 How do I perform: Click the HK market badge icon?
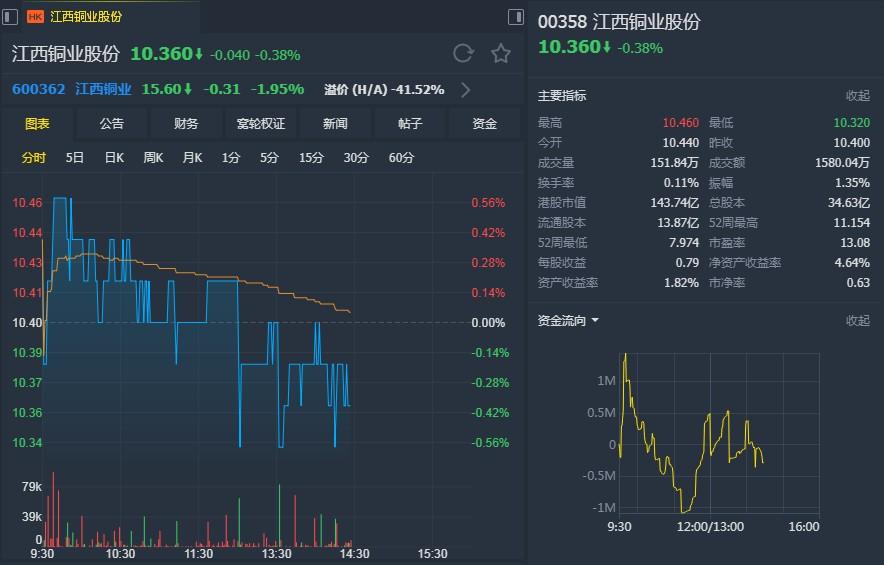pyautogui.click(x=35, y=17)
